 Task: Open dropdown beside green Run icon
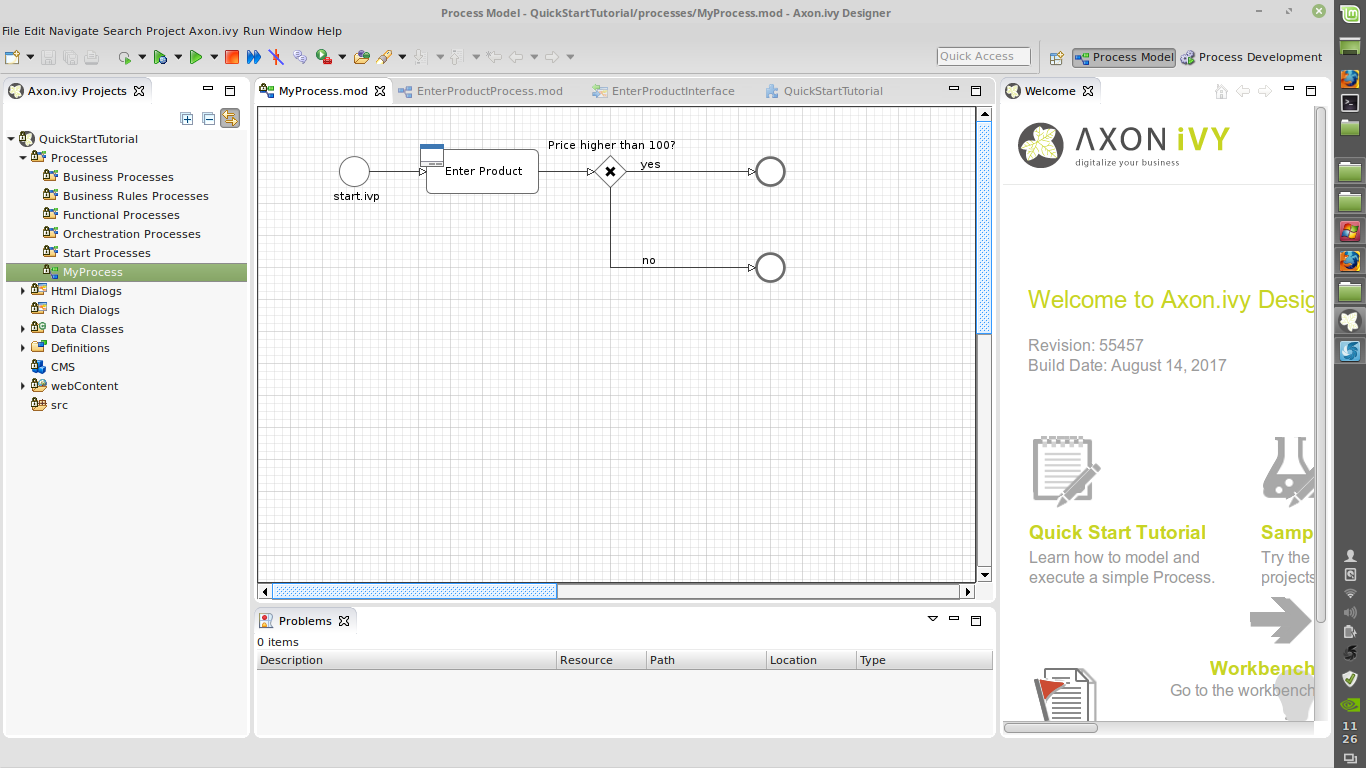214,57
